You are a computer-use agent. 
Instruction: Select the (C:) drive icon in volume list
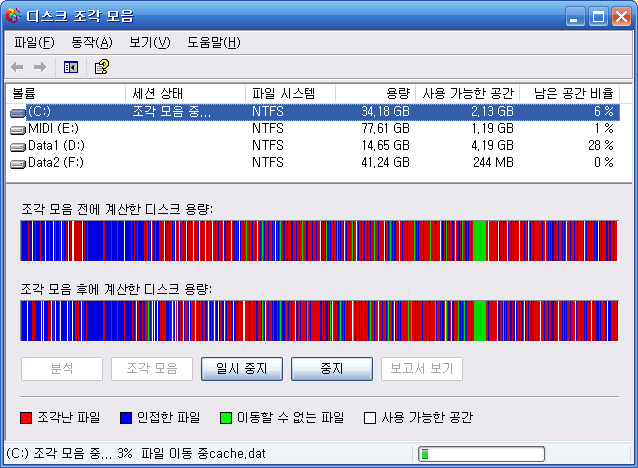tap(18, 112)
